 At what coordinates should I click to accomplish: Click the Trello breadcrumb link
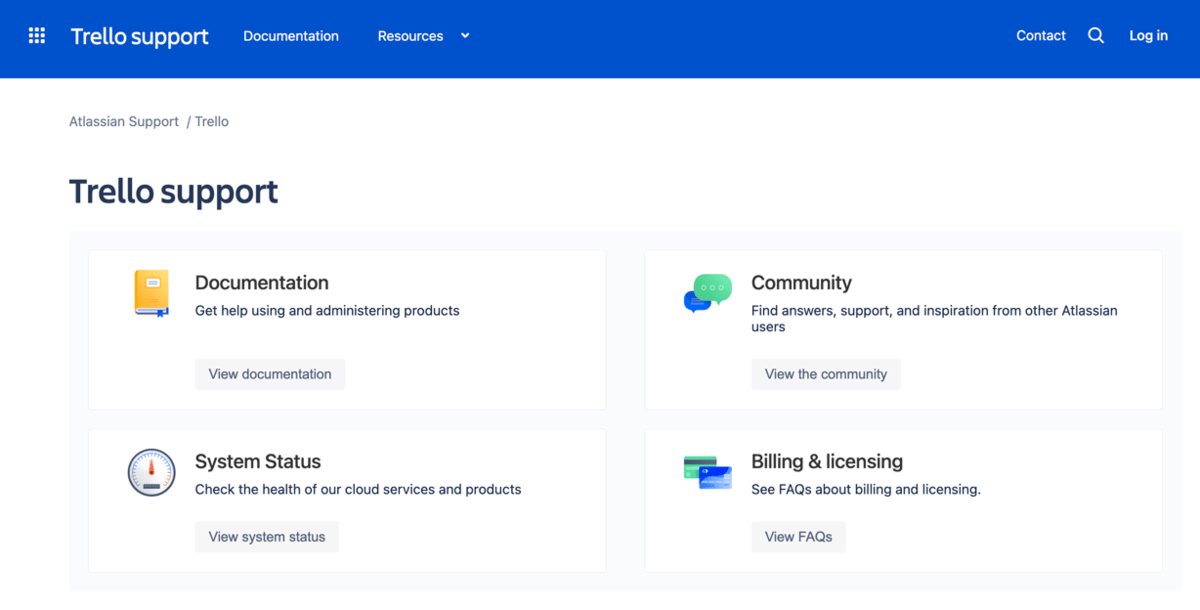[x=212, y=122]
